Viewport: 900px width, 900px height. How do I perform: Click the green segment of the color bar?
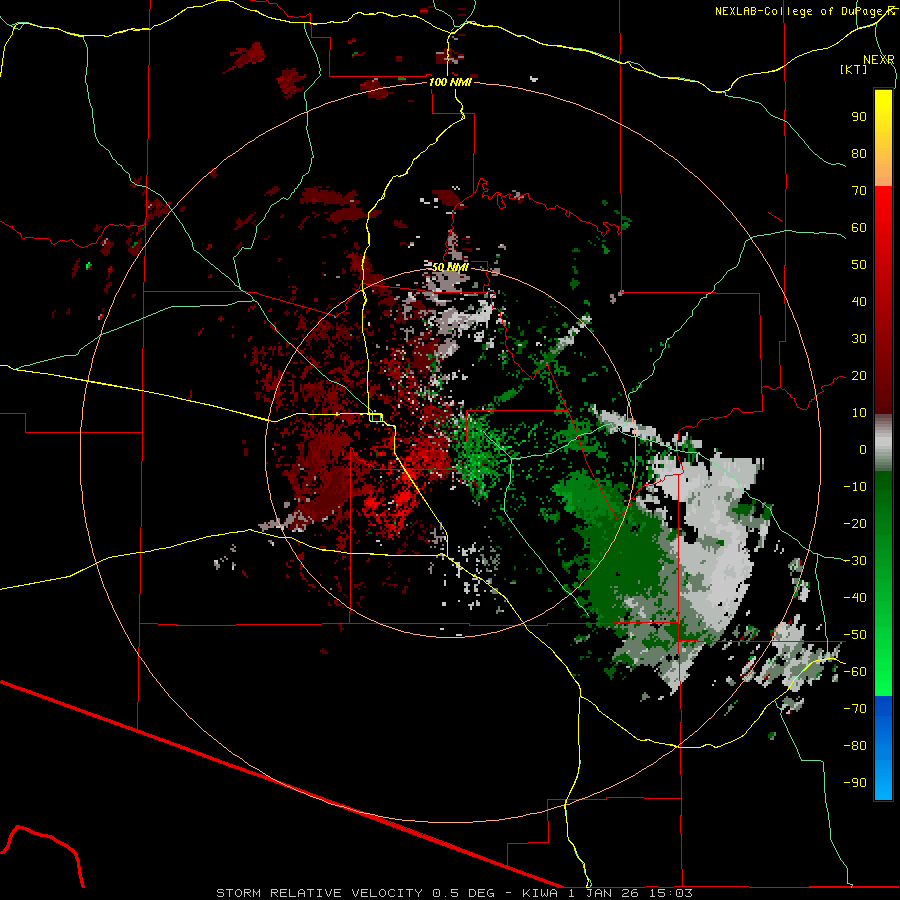pos(883,583)
